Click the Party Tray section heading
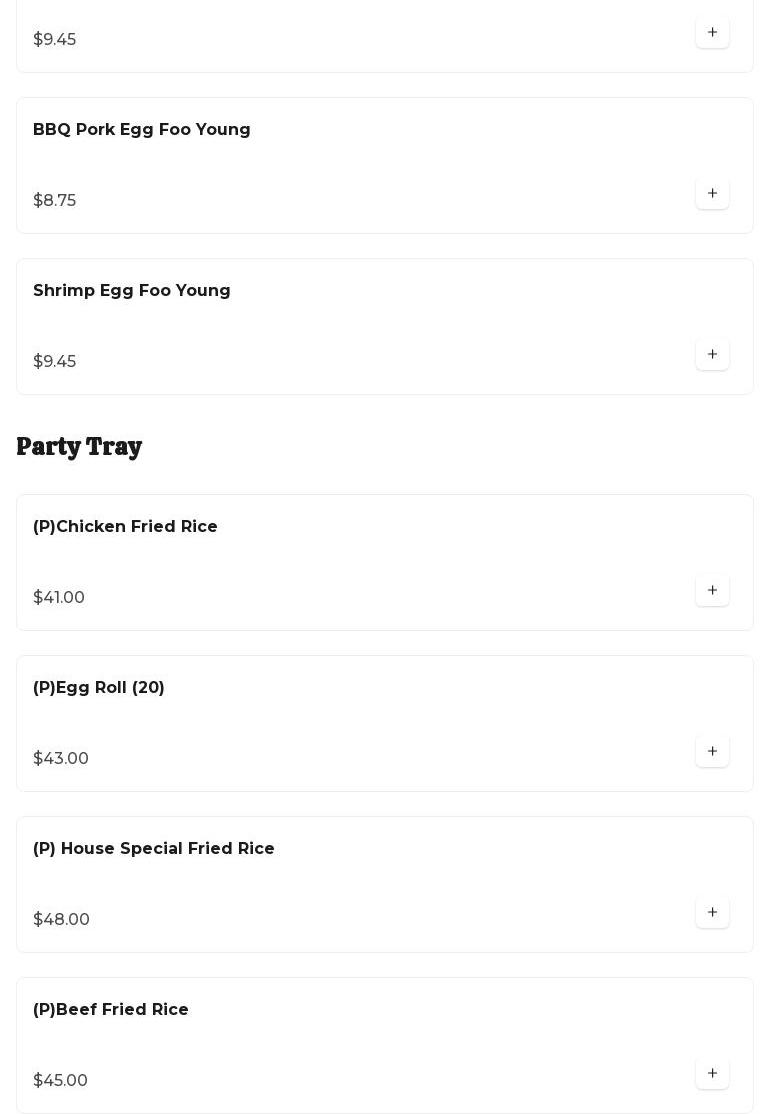 click(x=79, y=446)
